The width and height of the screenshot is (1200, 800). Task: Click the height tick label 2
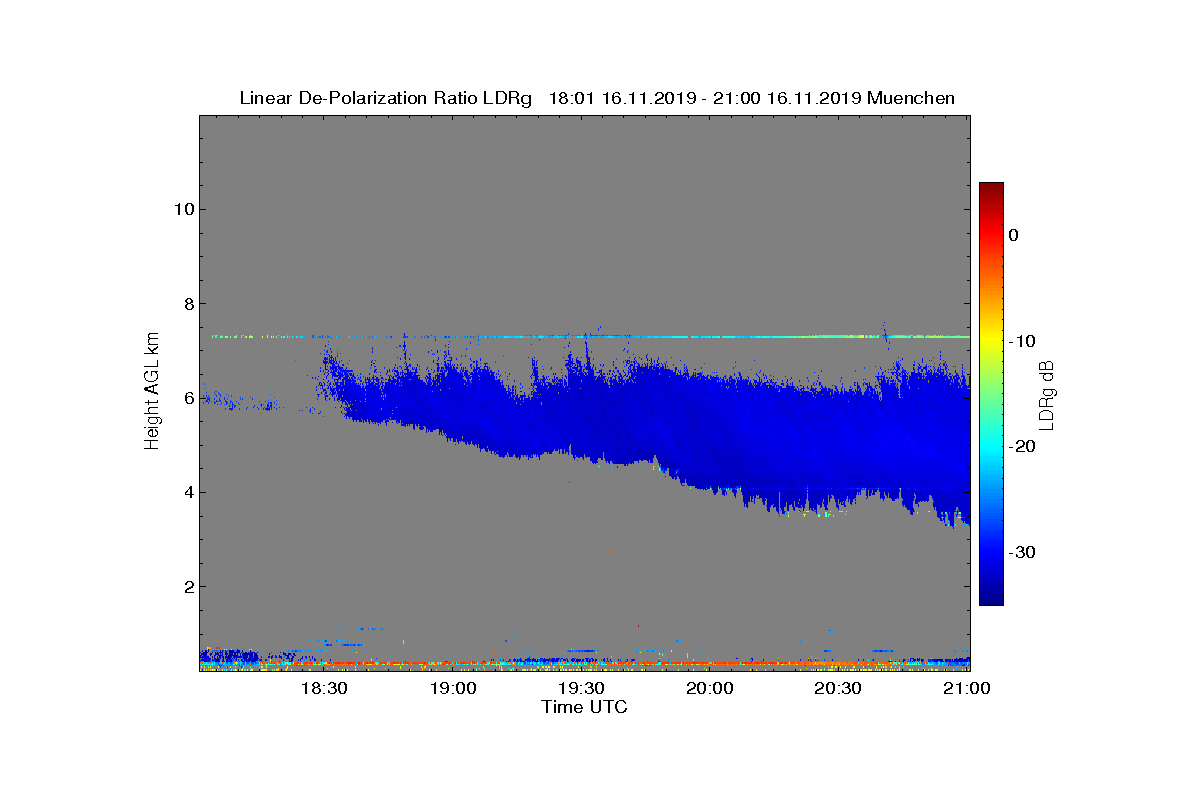click(x=187, y=586)
